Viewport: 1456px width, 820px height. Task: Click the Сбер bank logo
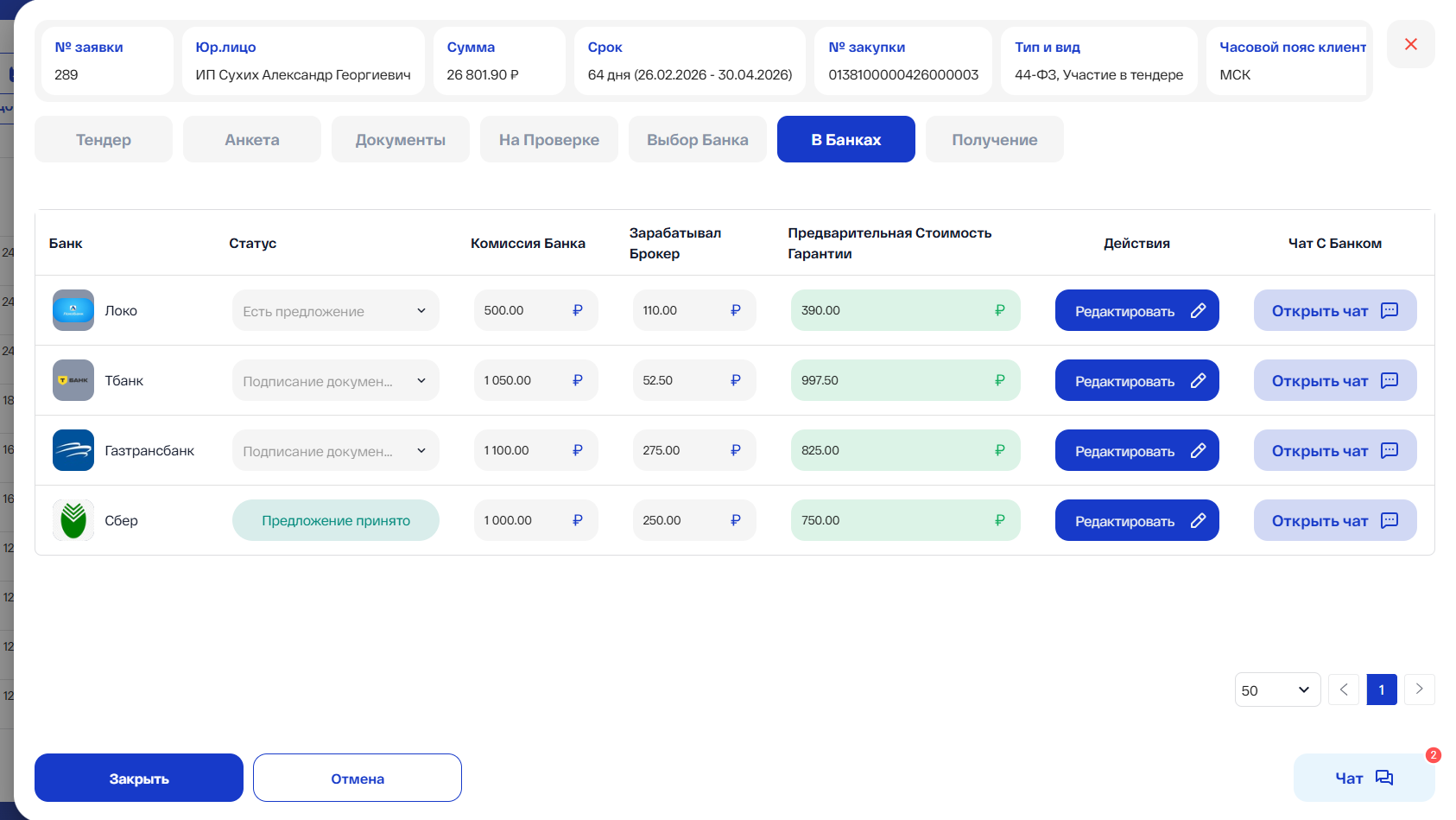(73, 520)
